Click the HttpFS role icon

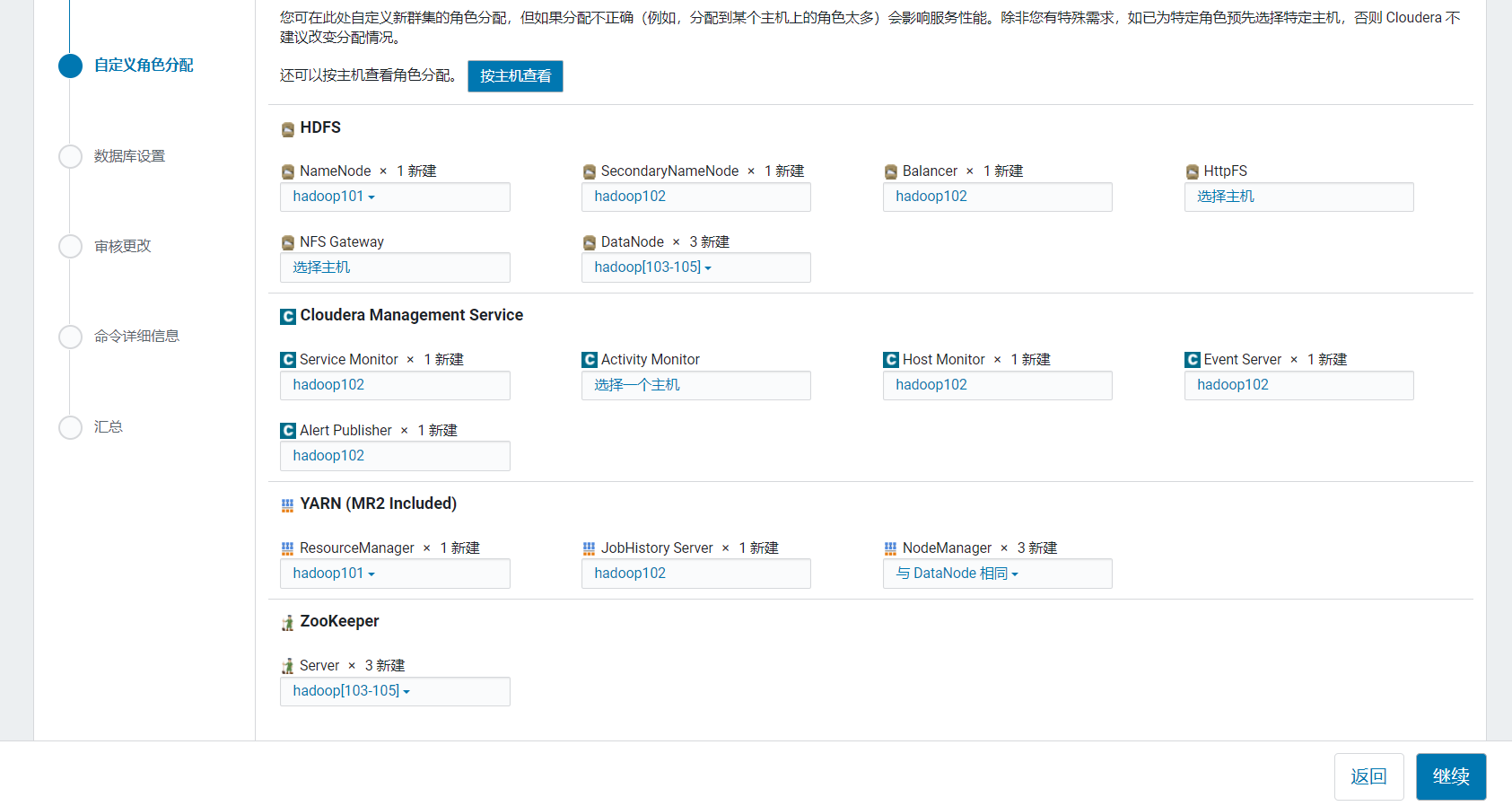1193,172
